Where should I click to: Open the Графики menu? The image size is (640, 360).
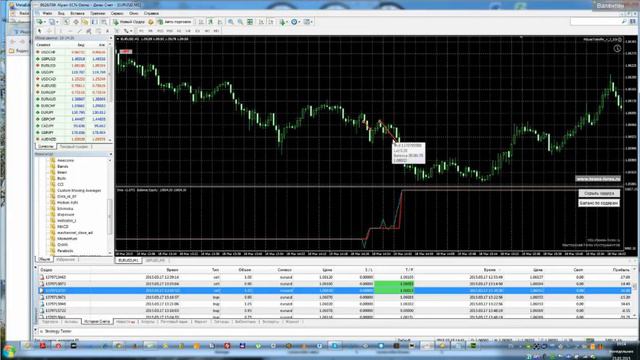(98, 13)
